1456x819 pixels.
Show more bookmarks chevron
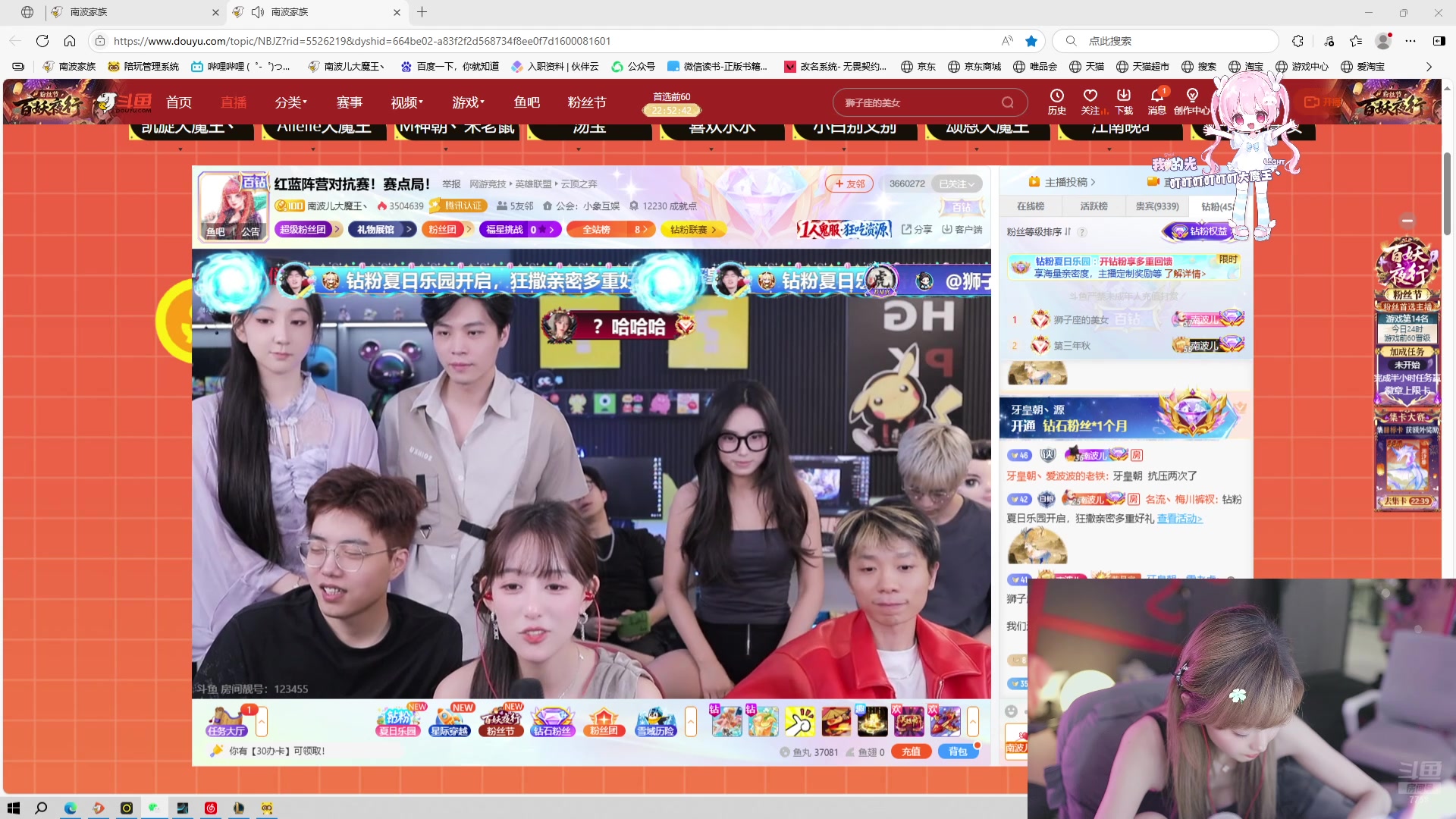pyautogui.click(x=1429, y=67)
